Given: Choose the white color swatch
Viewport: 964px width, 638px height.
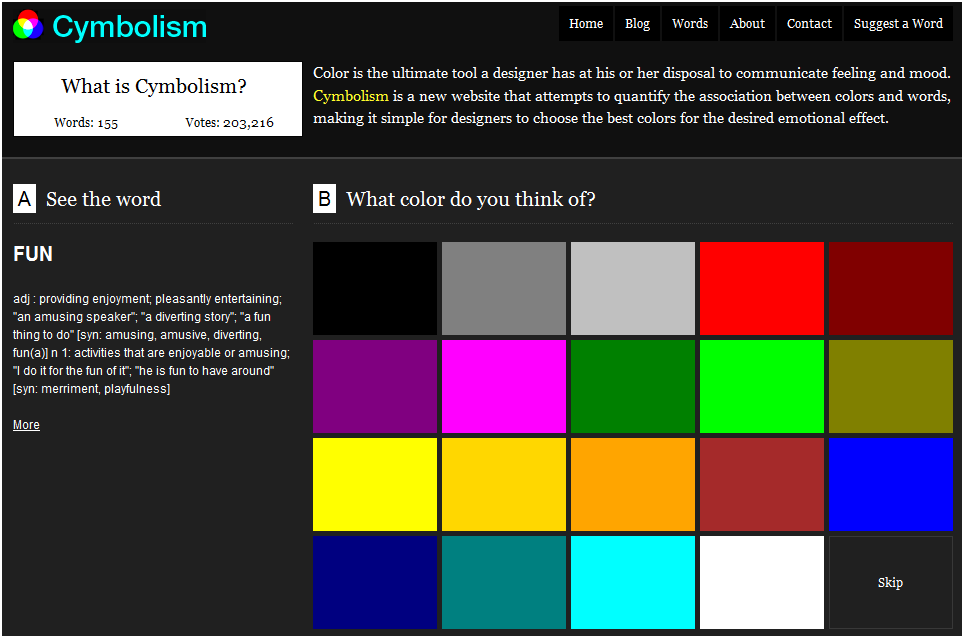Looking at the screenshot, I should [762, 582].
